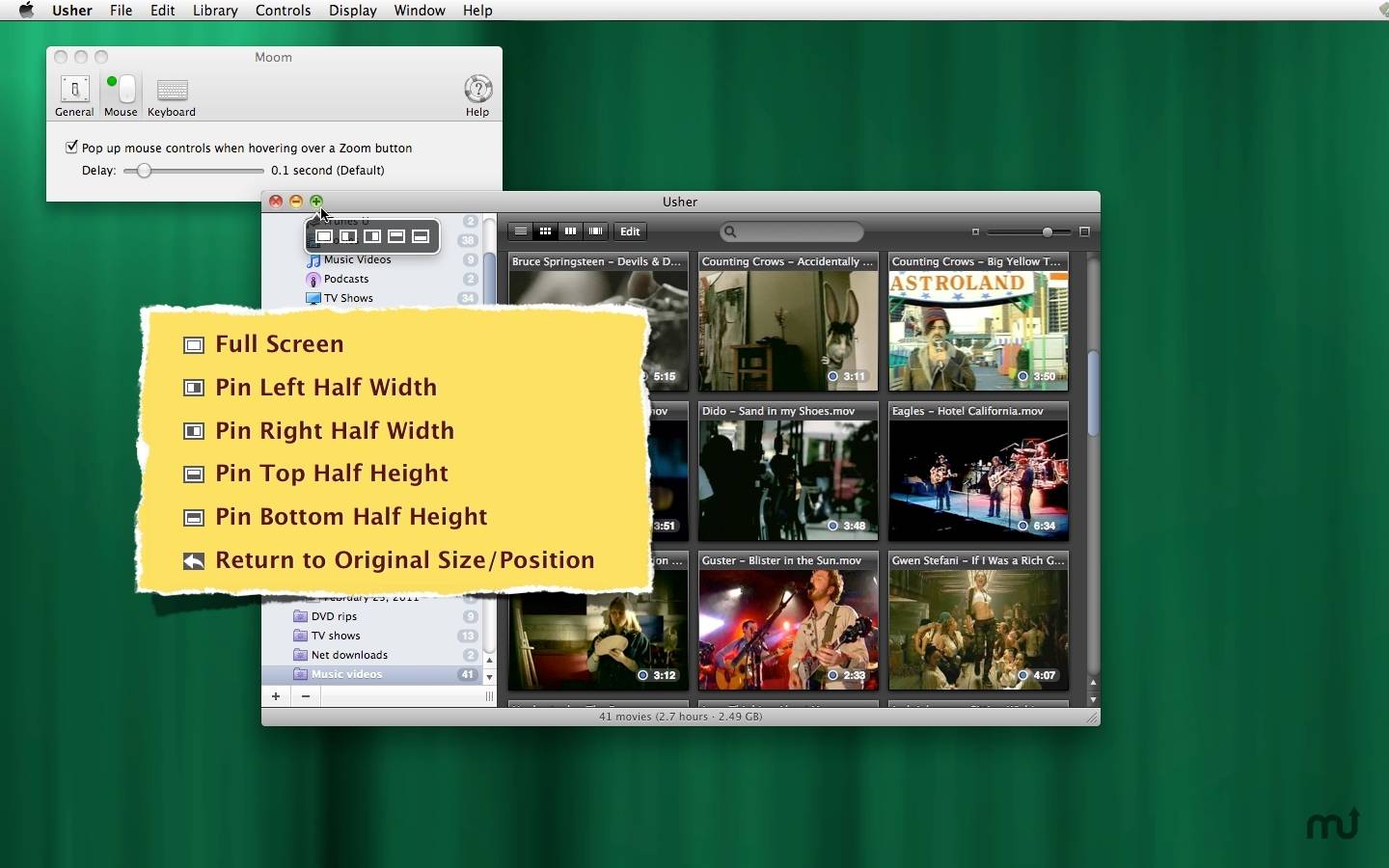
Task: Switch Usher to column view
Action: [x=571, y=231]
